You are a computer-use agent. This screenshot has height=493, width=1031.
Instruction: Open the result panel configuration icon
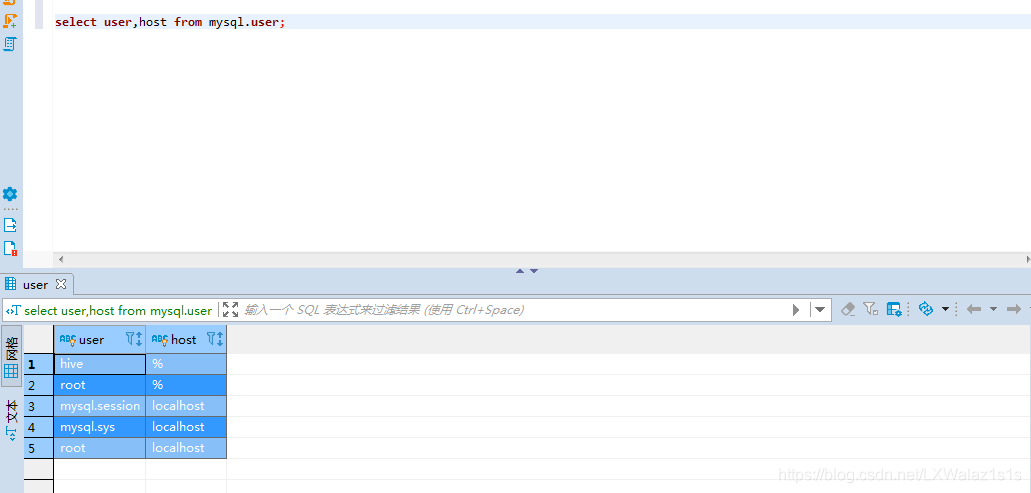pyautogui.click(x=894, y=309)
